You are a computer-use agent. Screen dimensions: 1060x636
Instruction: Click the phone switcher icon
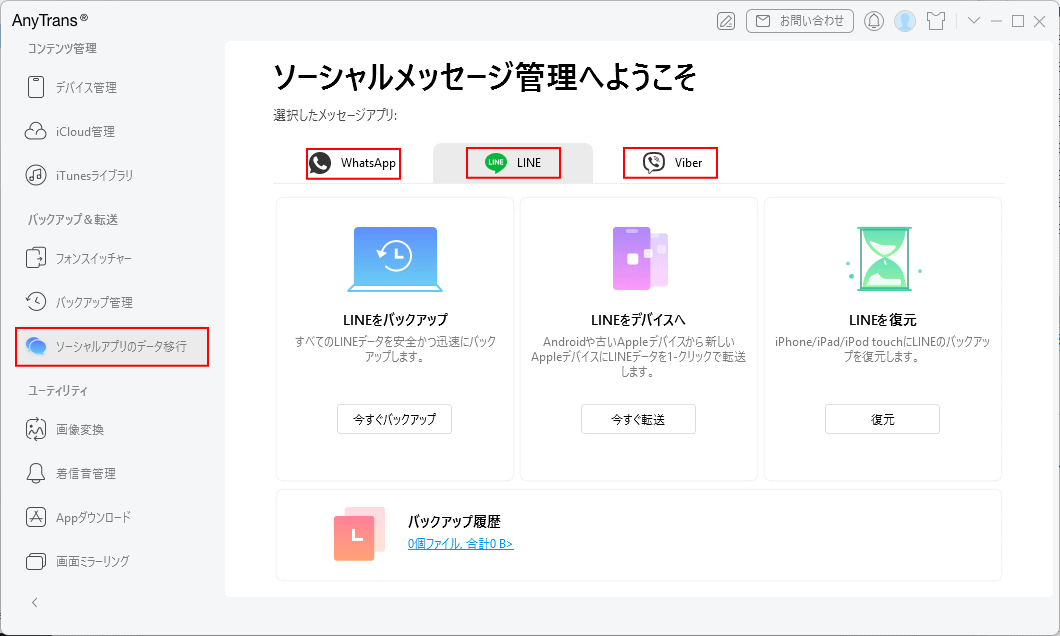tap(36, 258)
